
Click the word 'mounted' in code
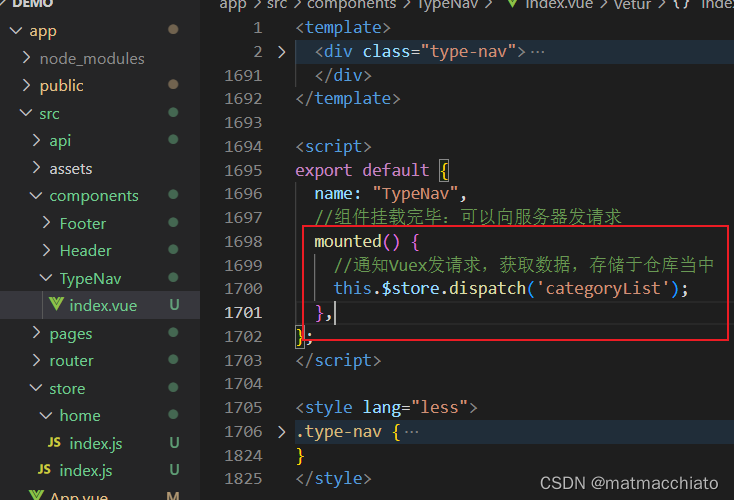[x=348, y=242]
